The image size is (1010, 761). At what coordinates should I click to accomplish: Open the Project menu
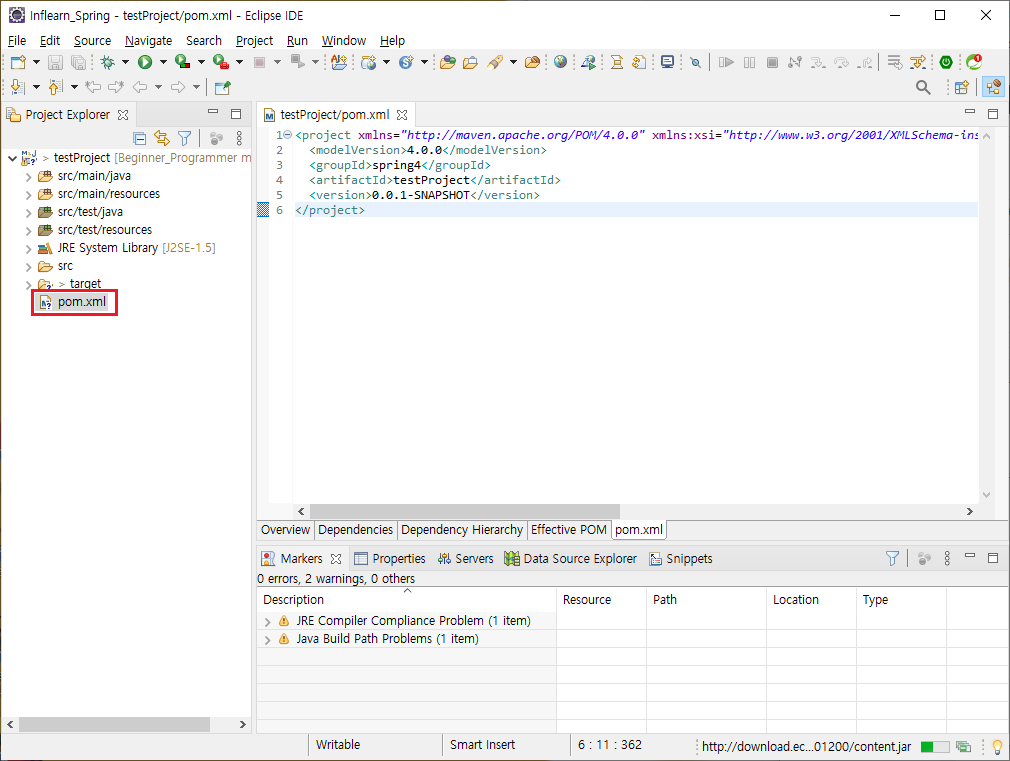pos(254,41)
